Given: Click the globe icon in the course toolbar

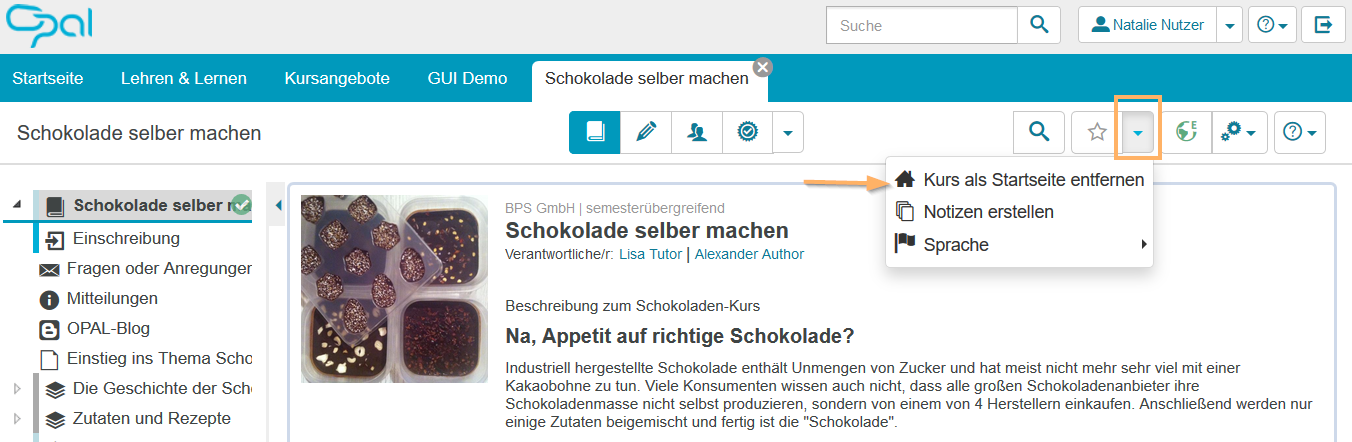Looking at the screenshot, I should 1187,132.
